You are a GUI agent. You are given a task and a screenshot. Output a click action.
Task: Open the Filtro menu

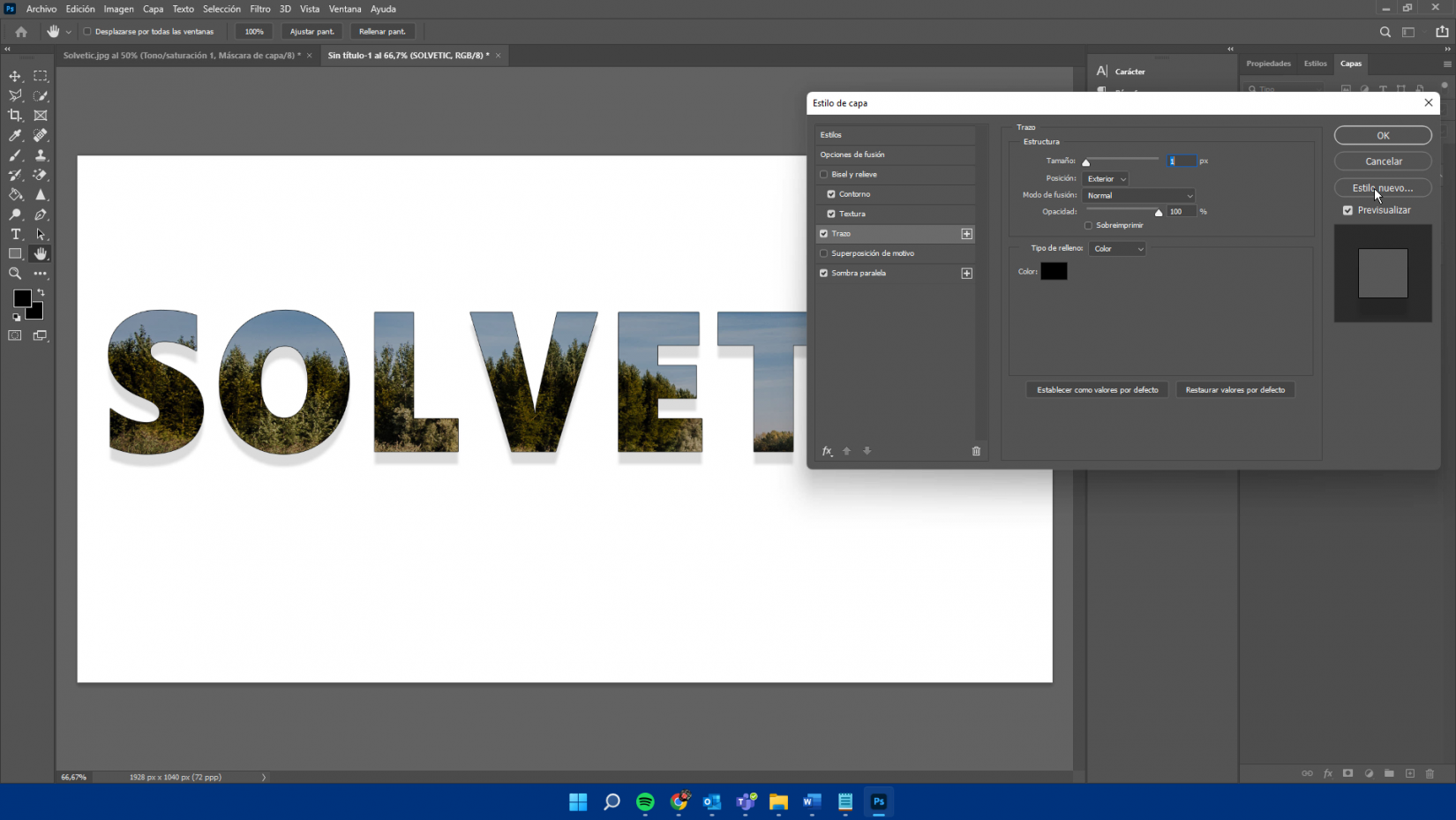(259, 9)
